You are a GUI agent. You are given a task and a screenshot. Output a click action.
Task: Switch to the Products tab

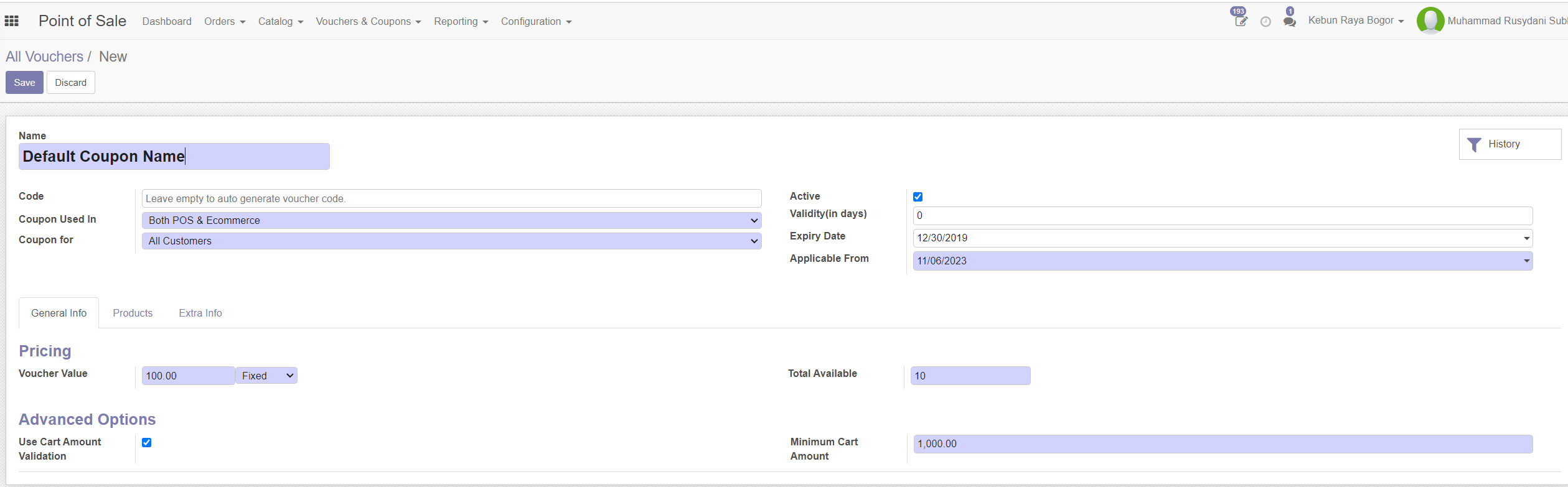click(133, 313)
